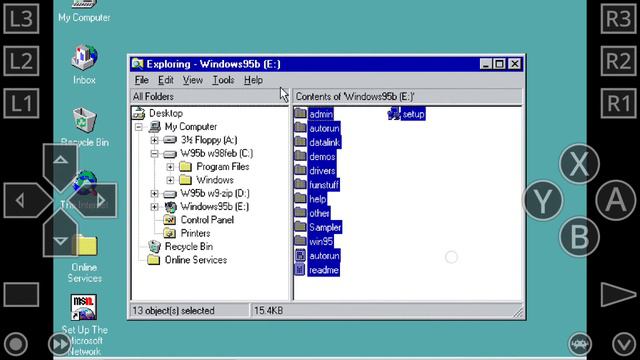Viewport: 640px width, 360px height.
Task: Tap the L3 overlay button
Action: pyautogui.click(x=21, y=18)
